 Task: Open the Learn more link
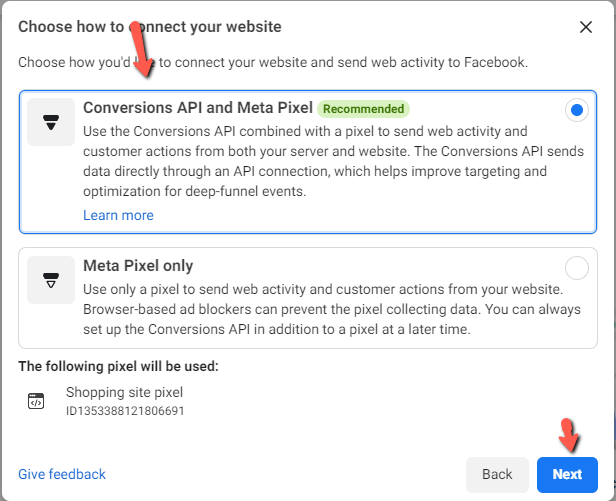pyautogui.click(x=118, y=215)
